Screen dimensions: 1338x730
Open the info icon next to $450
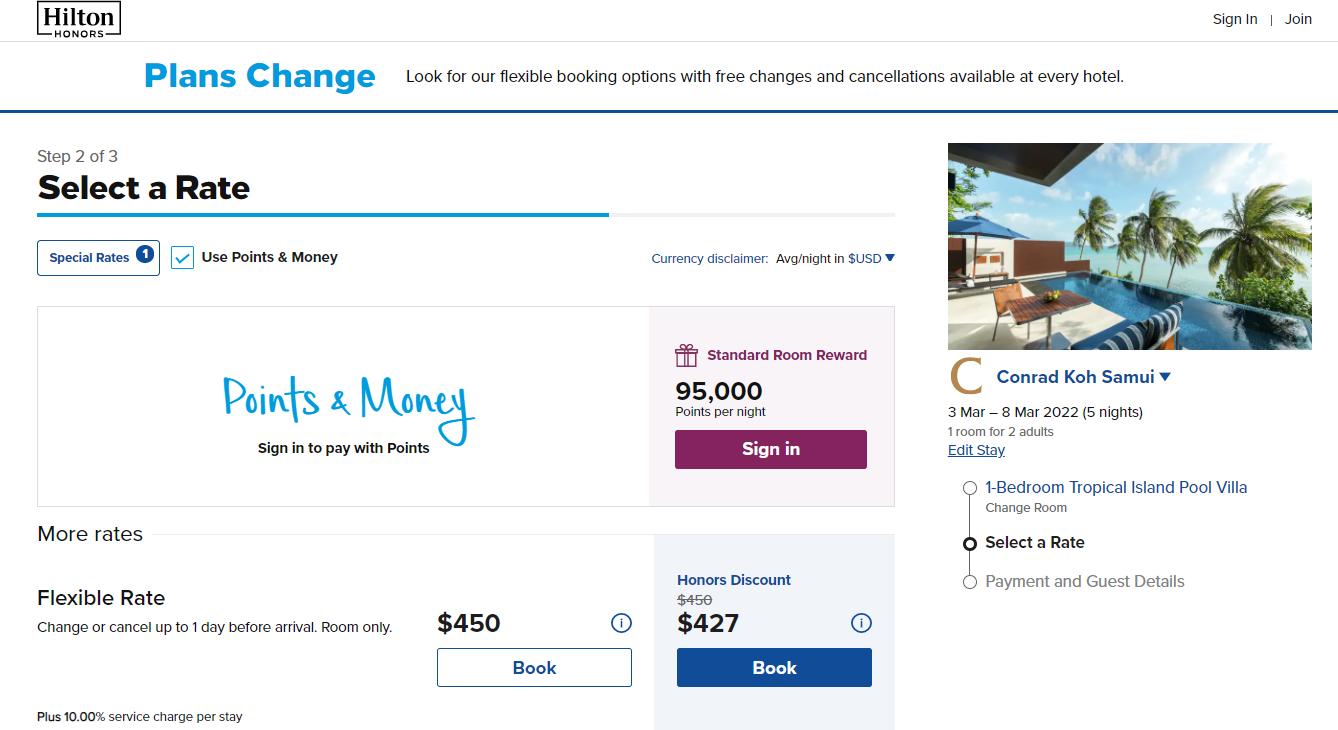click(x=621, y=623)
